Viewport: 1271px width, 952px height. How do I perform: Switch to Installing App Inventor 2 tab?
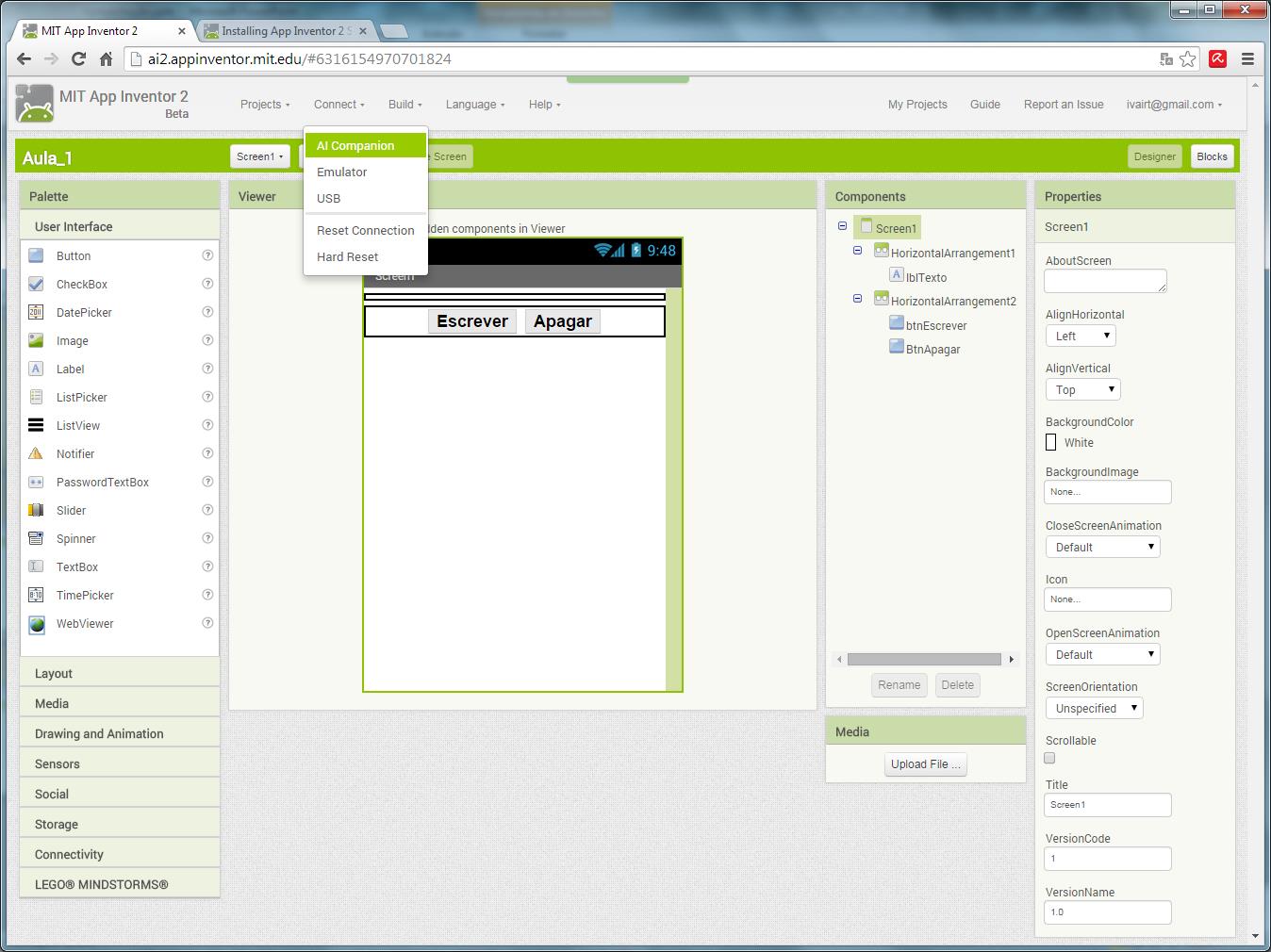coord(286,31)
